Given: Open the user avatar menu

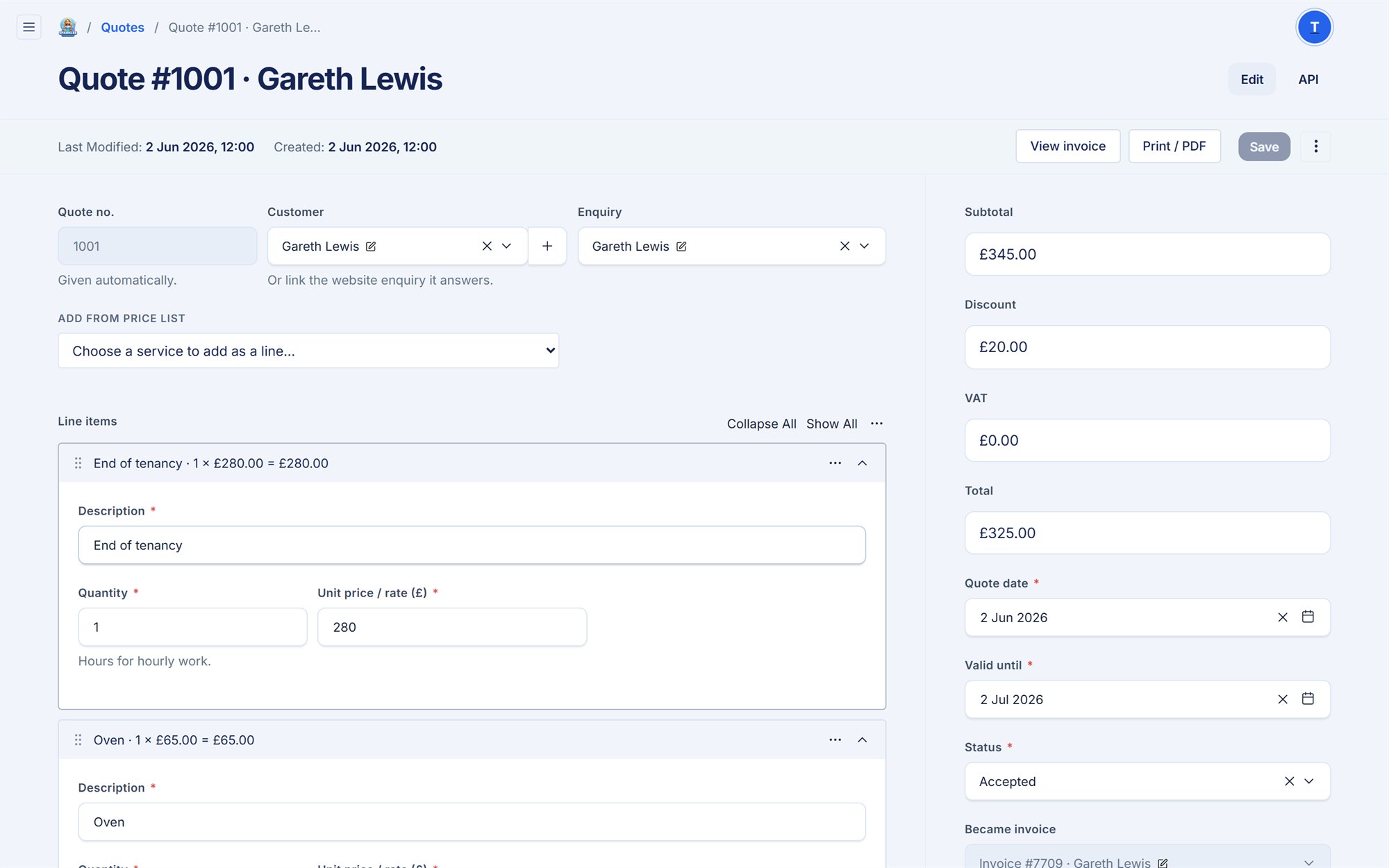Looking at the screenshot, I should (x=1314, y=27).
